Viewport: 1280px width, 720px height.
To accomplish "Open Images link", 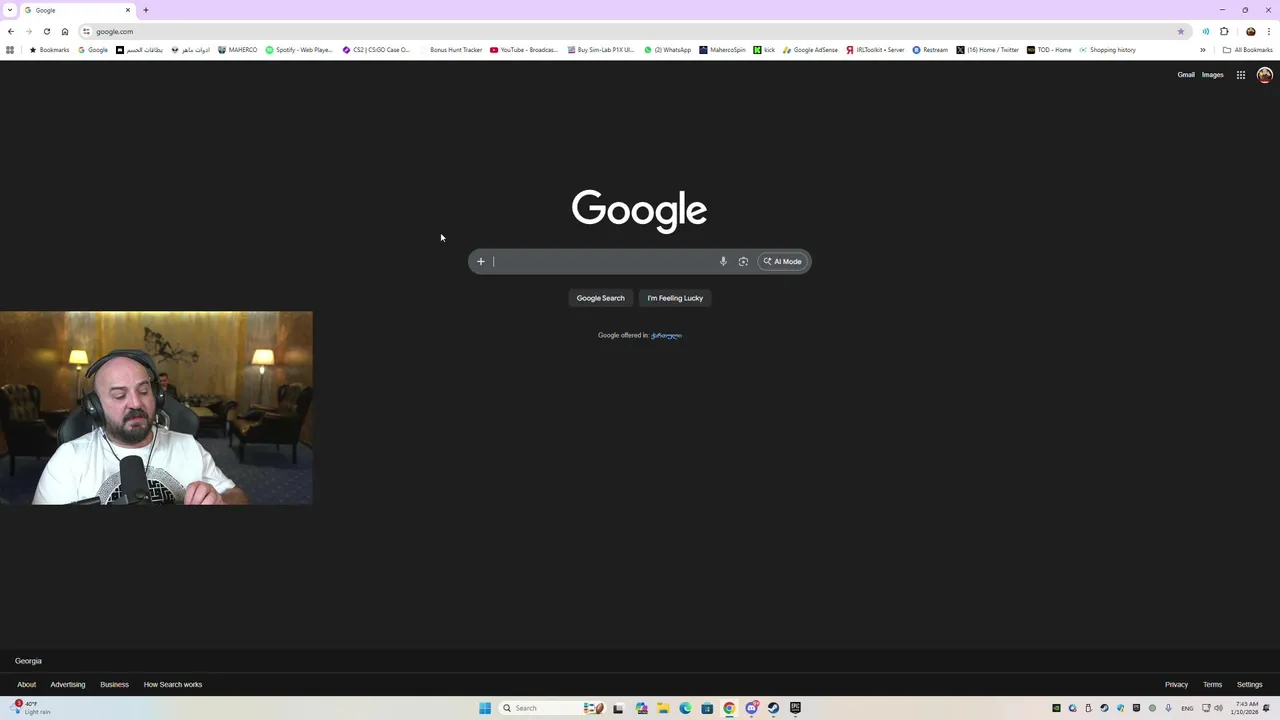I will tap(1213, 75).
